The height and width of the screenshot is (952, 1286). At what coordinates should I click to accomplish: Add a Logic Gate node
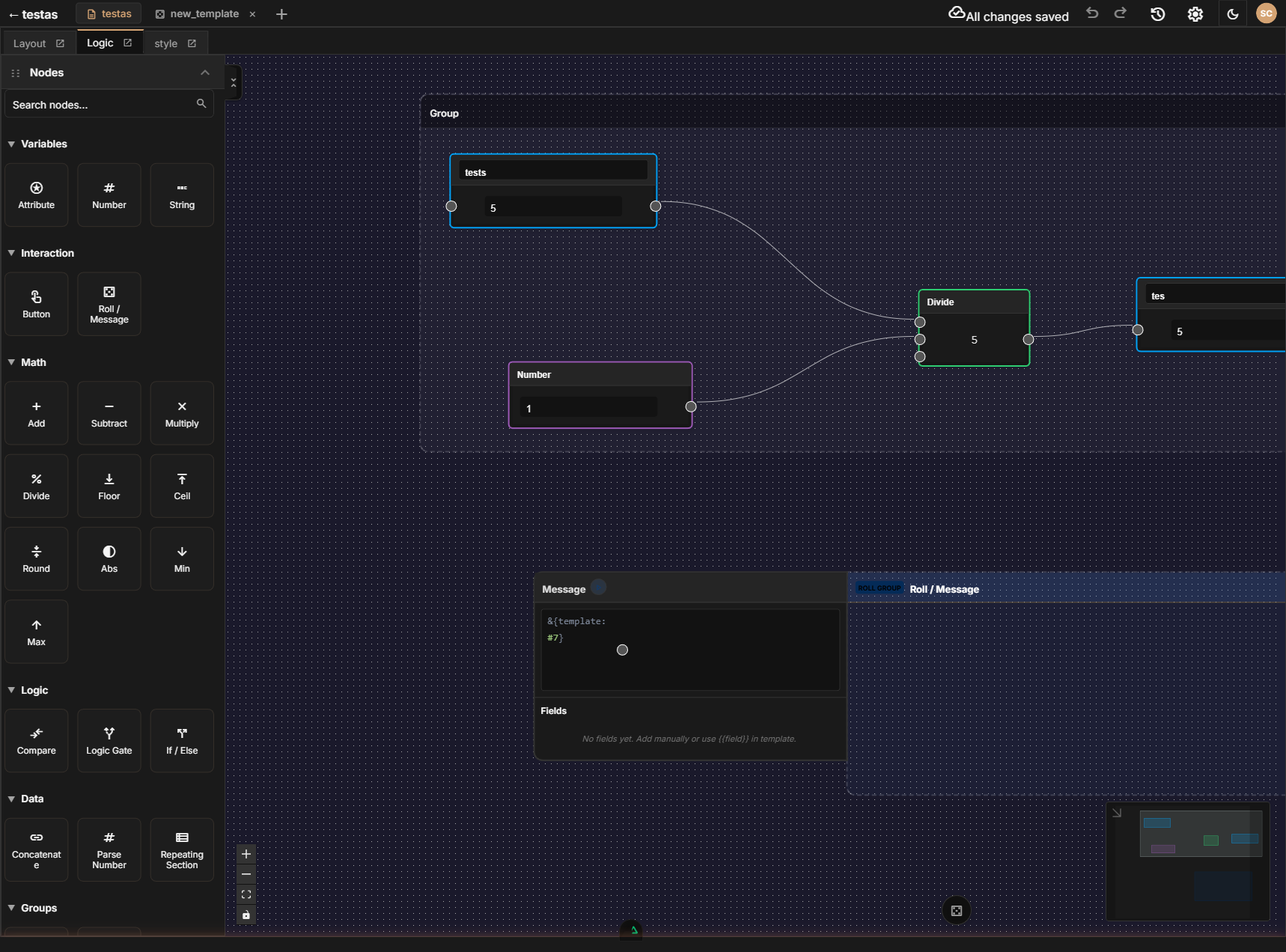109,740
